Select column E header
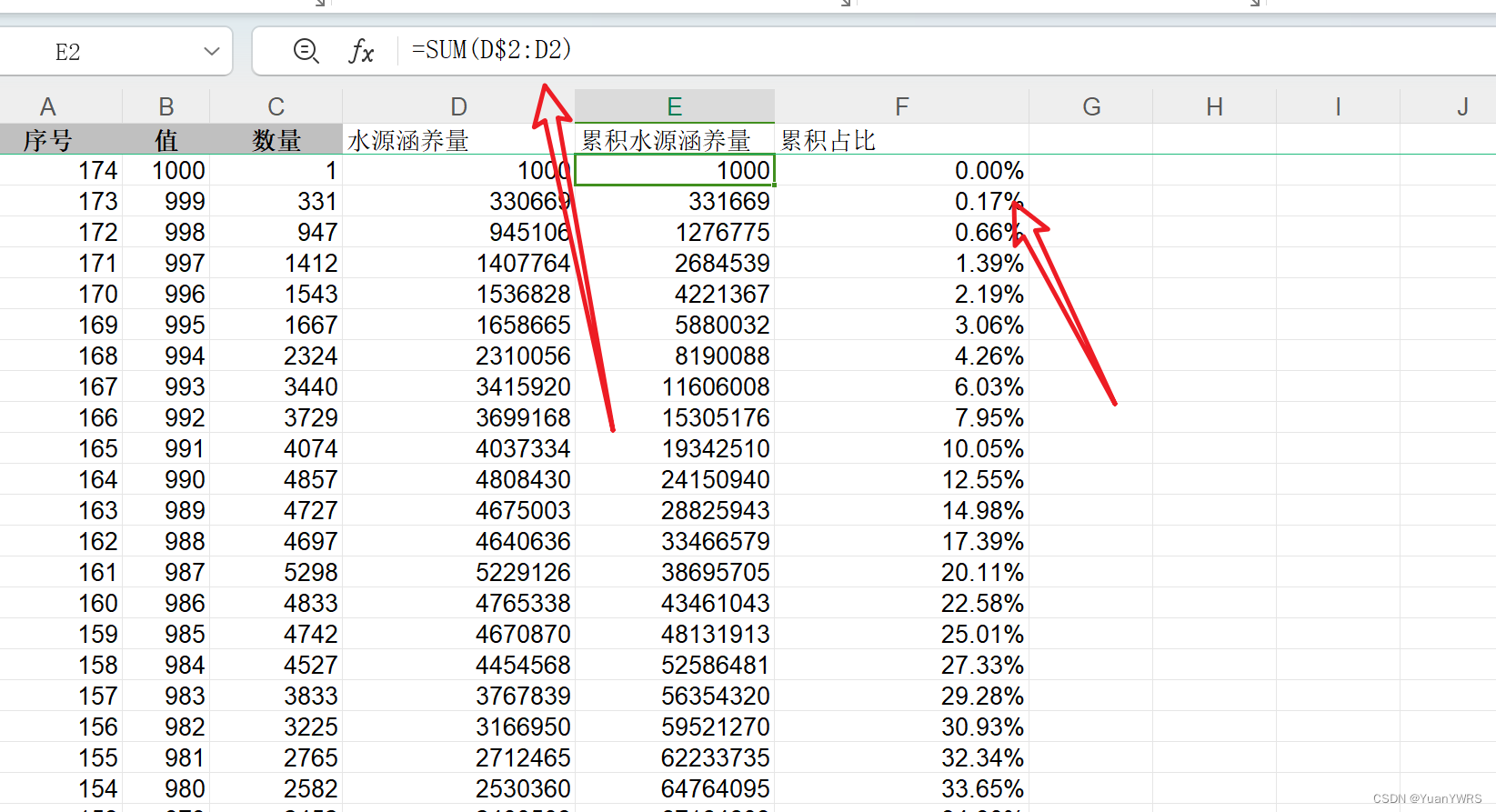 click(675, 106)
